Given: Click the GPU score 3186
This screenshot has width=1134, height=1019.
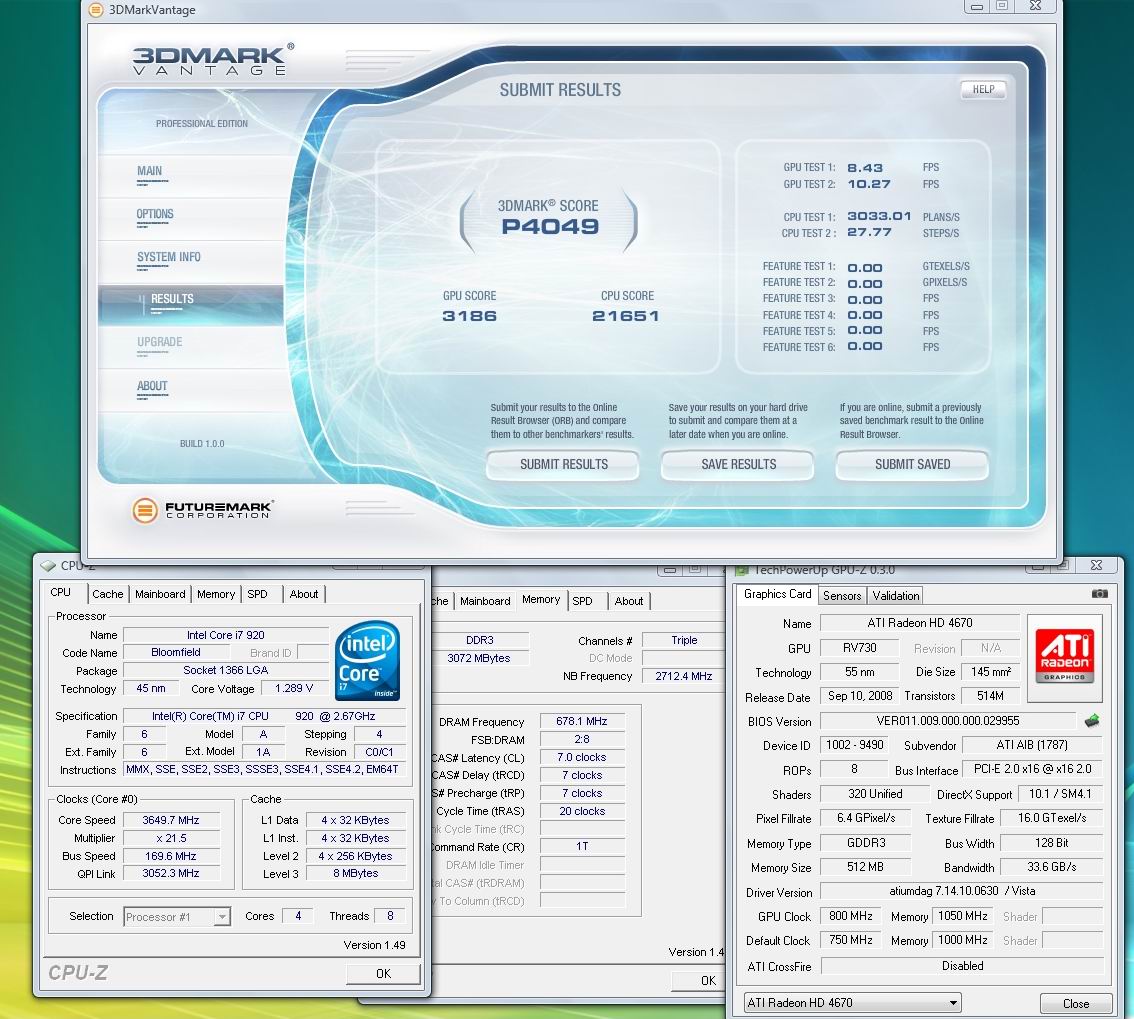Looking at the screenshot, I should point(469,316).
